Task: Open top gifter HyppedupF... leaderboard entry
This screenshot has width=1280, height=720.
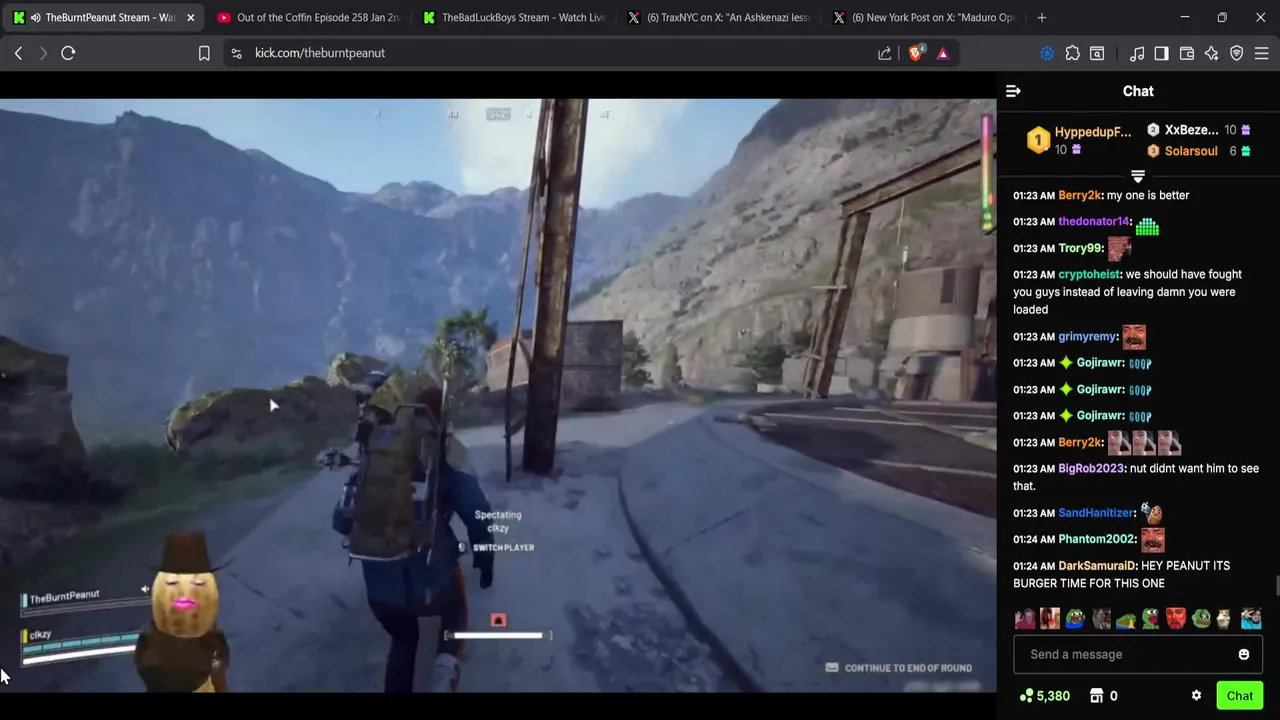Action: click(1080, 140)
